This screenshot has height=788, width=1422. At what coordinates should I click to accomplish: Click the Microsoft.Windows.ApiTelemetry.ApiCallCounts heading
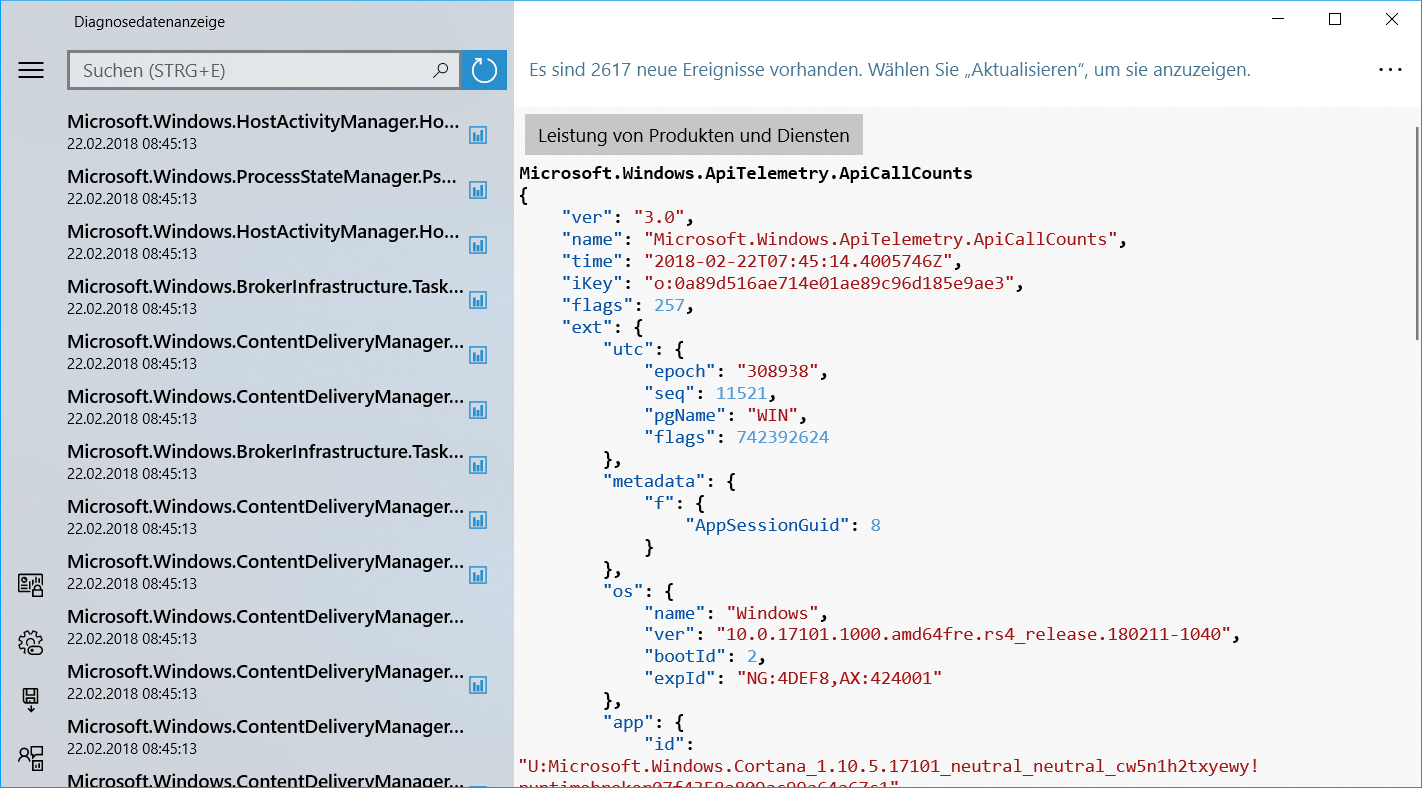pyautogui.click(x=746, y=173)
